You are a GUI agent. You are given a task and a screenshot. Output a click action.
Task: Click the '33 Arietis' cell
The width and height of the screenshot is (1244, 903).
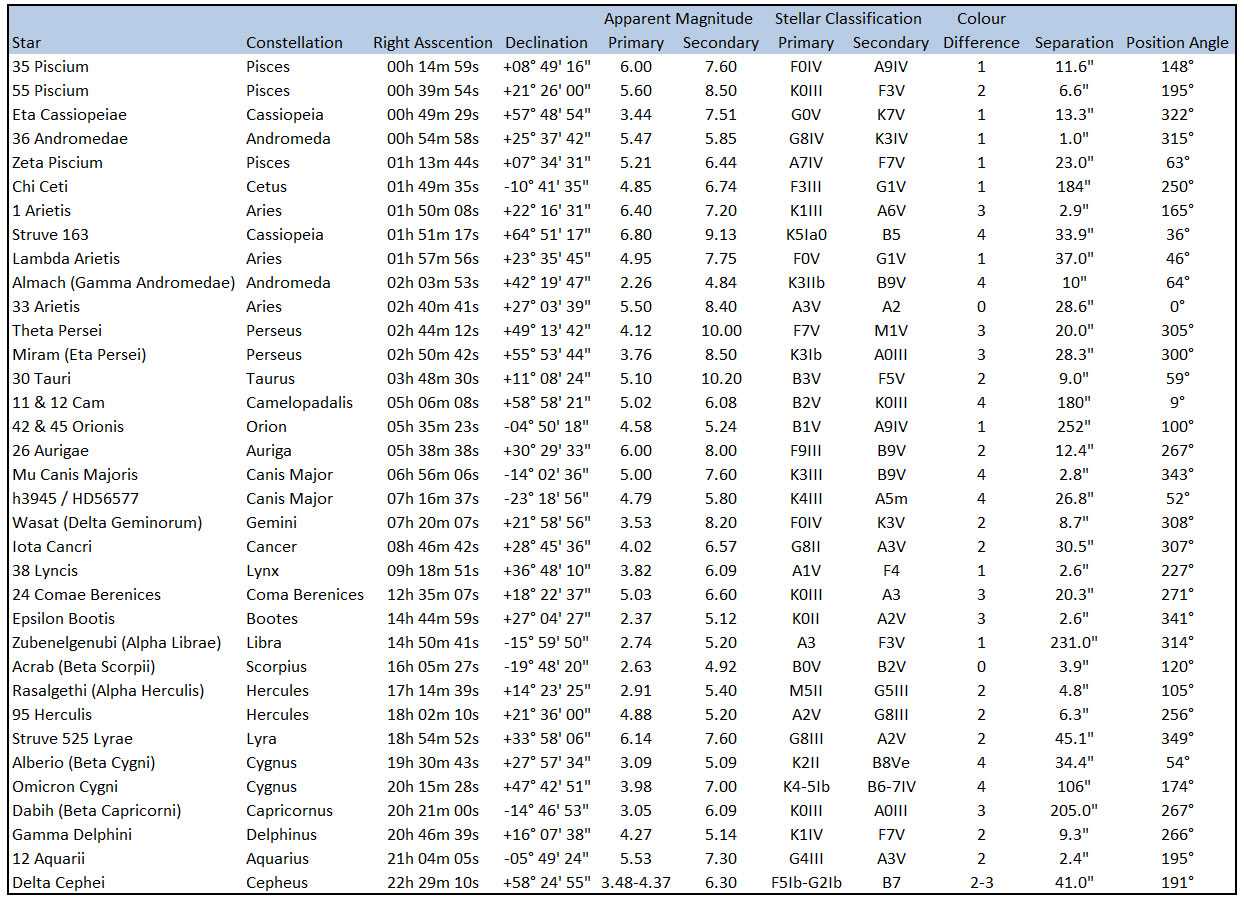pos(46,307)
